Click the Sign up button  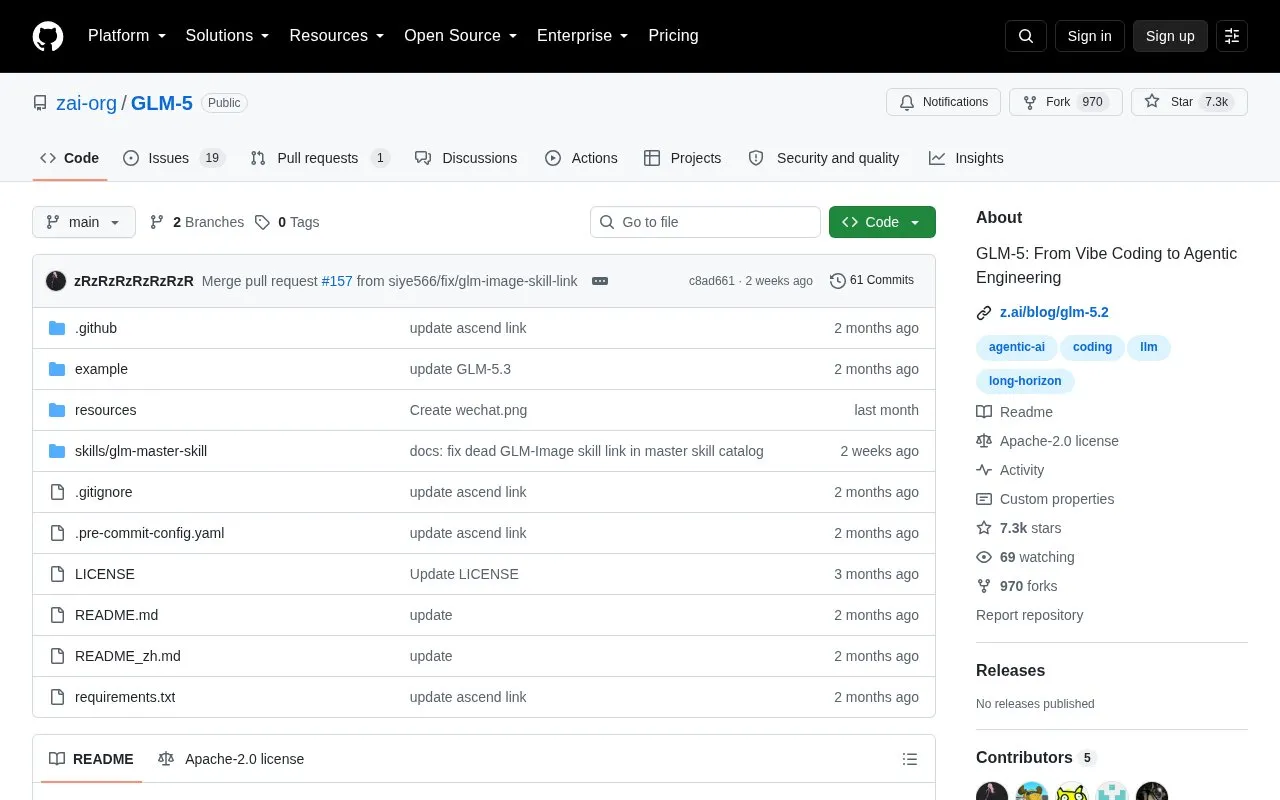pyautogui.click(x=1170, y=36)
